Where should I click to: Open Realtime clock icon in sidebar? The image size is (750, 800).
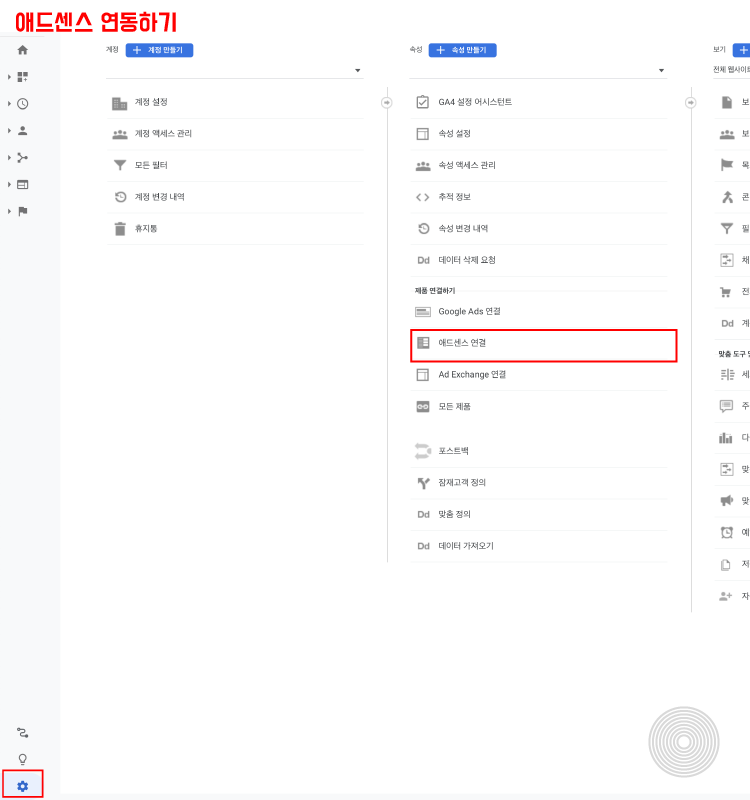(x=22, y=104)
